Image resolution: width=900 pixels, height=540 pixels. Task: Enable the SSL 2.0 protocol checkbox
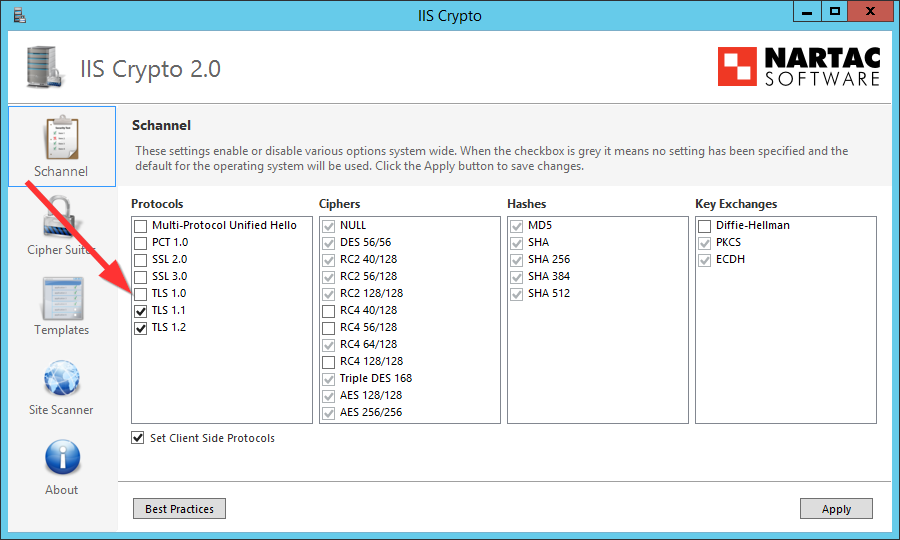(x=141, y=260)
